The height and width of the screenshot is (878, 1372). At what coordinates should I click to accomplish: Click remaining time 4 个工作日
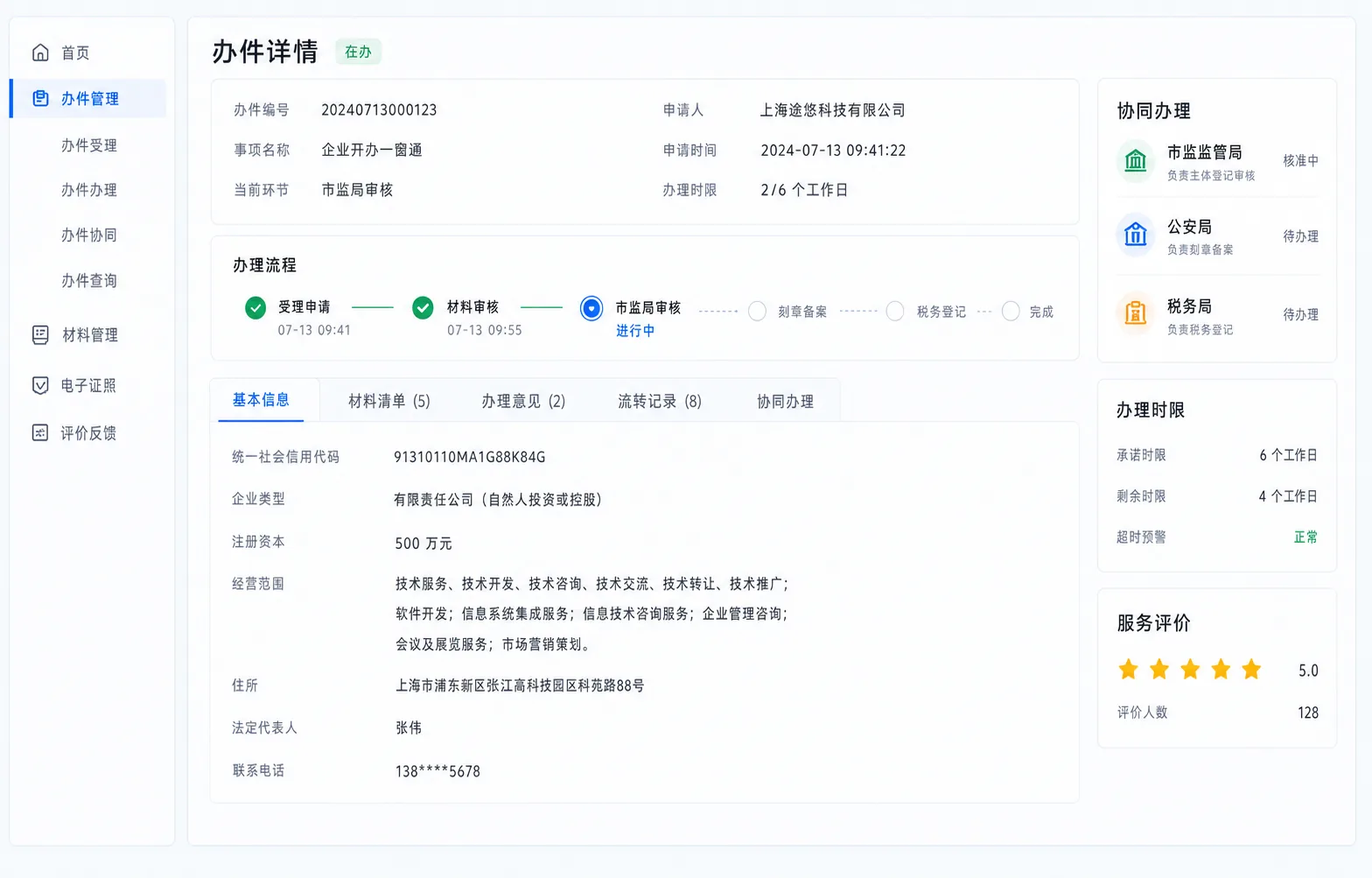[1288, 496]
